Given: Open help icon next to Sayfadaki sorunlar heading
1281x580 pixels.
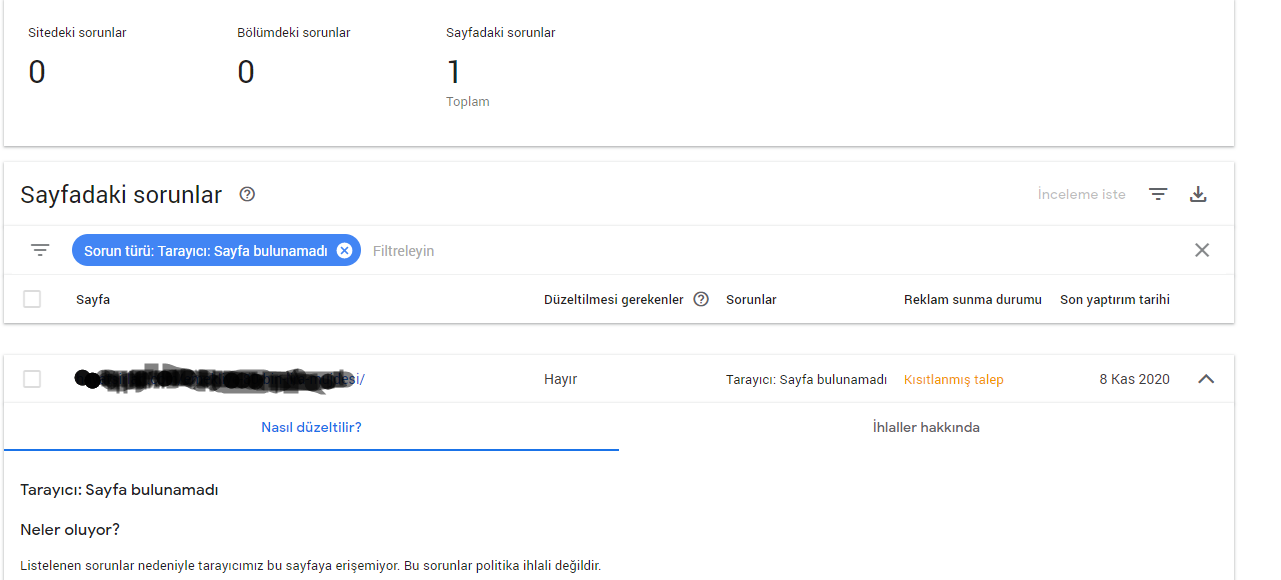Looking at the screenshot, I should (247, 194).
